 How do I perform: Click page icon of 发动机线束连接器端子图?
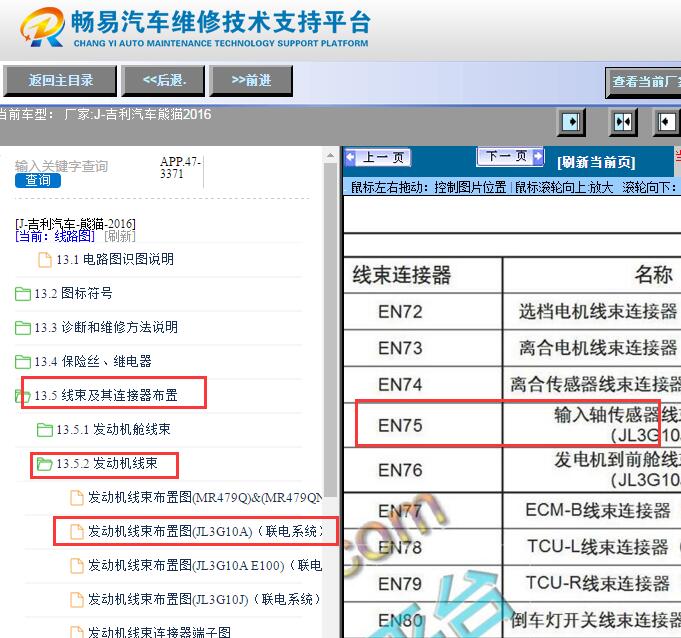pyautogui.click(x=77, y=632)
